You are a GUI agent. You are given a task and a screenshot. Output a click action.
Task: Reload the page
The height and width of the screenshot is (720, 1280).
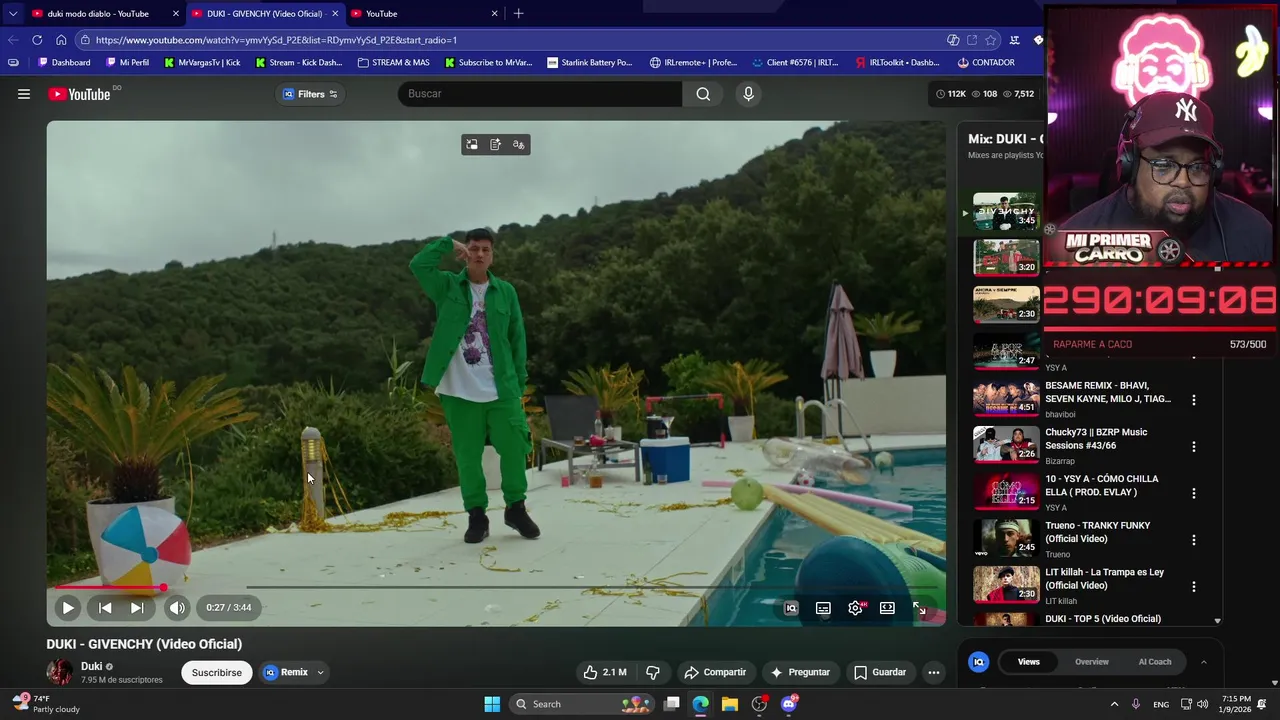[x=37, y=40]
